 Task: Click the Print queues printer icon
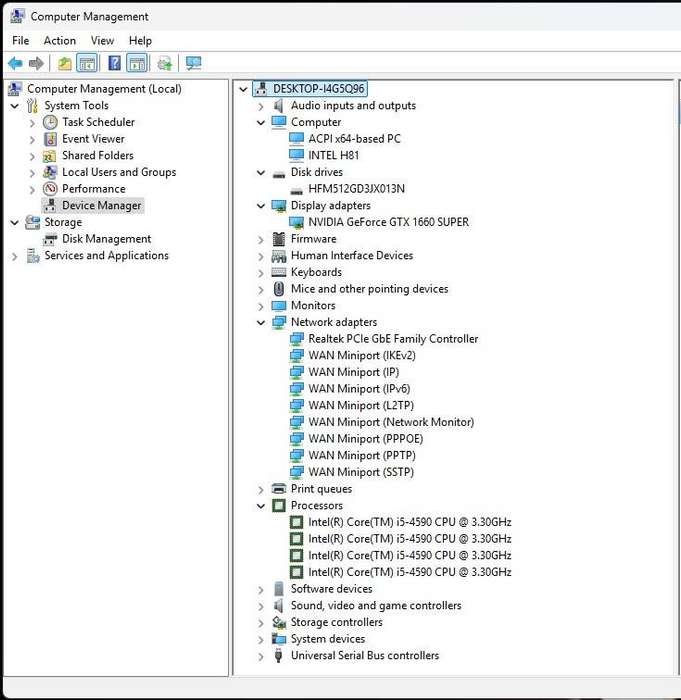click(279, 489)
